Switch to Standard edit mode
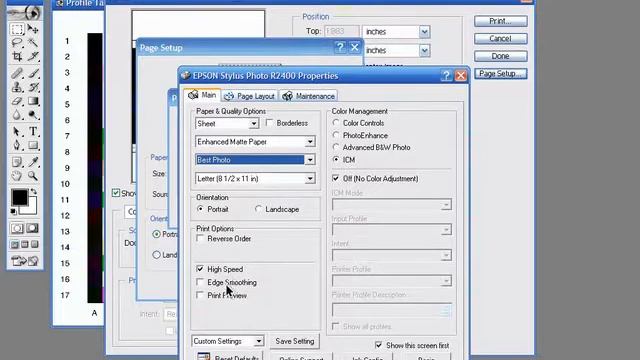The image size is (640, 360). (x=17, y=228)
